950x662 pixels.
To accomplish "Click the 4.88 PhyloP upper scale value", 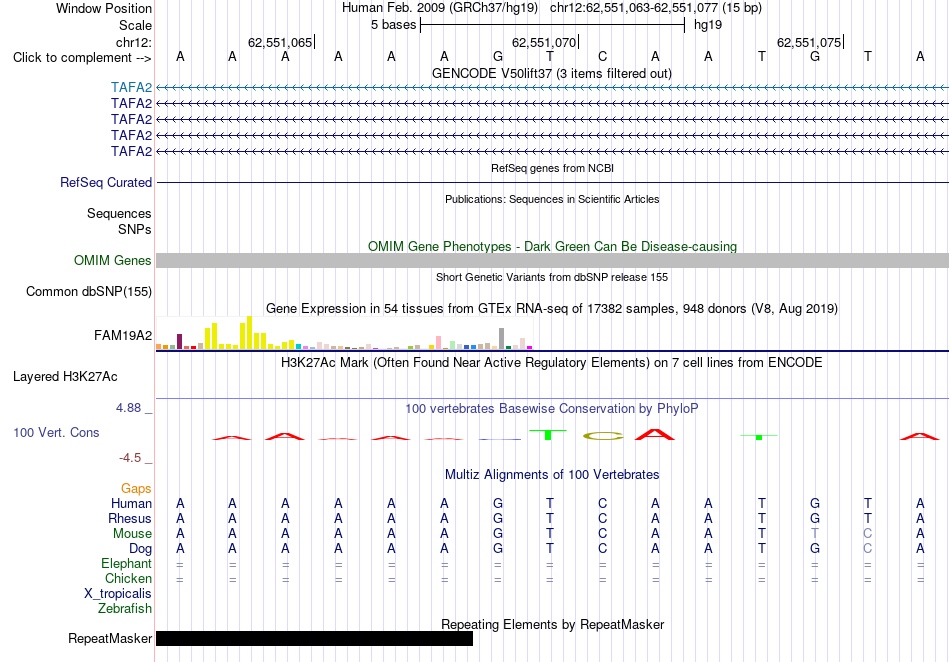I will pyautogui.click(x=128, y=408).
